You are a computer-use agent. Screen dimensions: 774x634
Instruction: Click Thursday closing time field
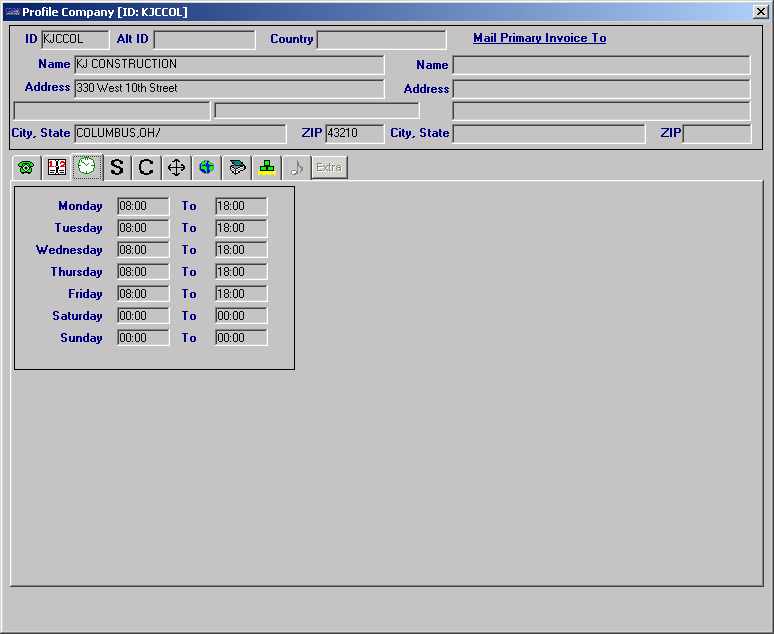(241, 272)
